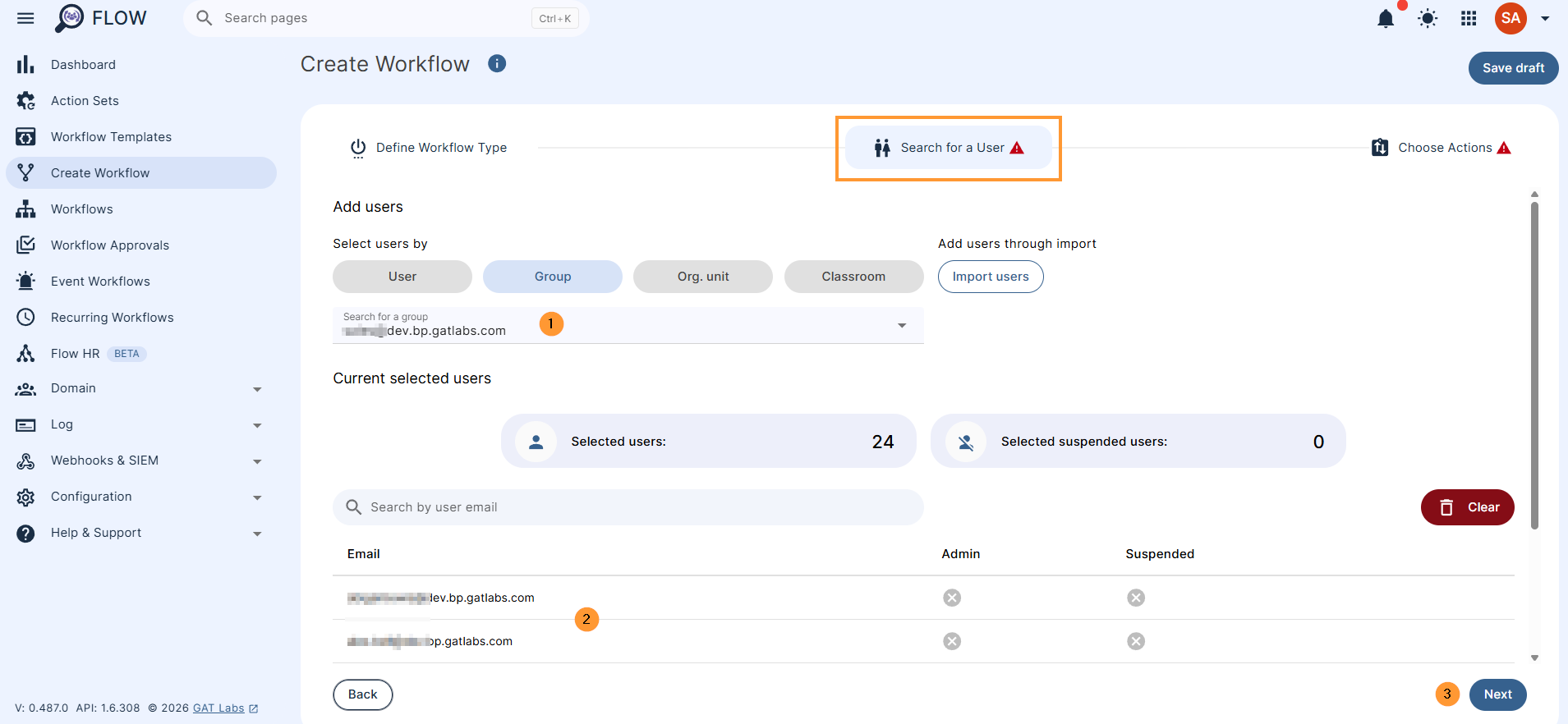
Task: Open the hamburger navigation menu
Action: point(25,18)
